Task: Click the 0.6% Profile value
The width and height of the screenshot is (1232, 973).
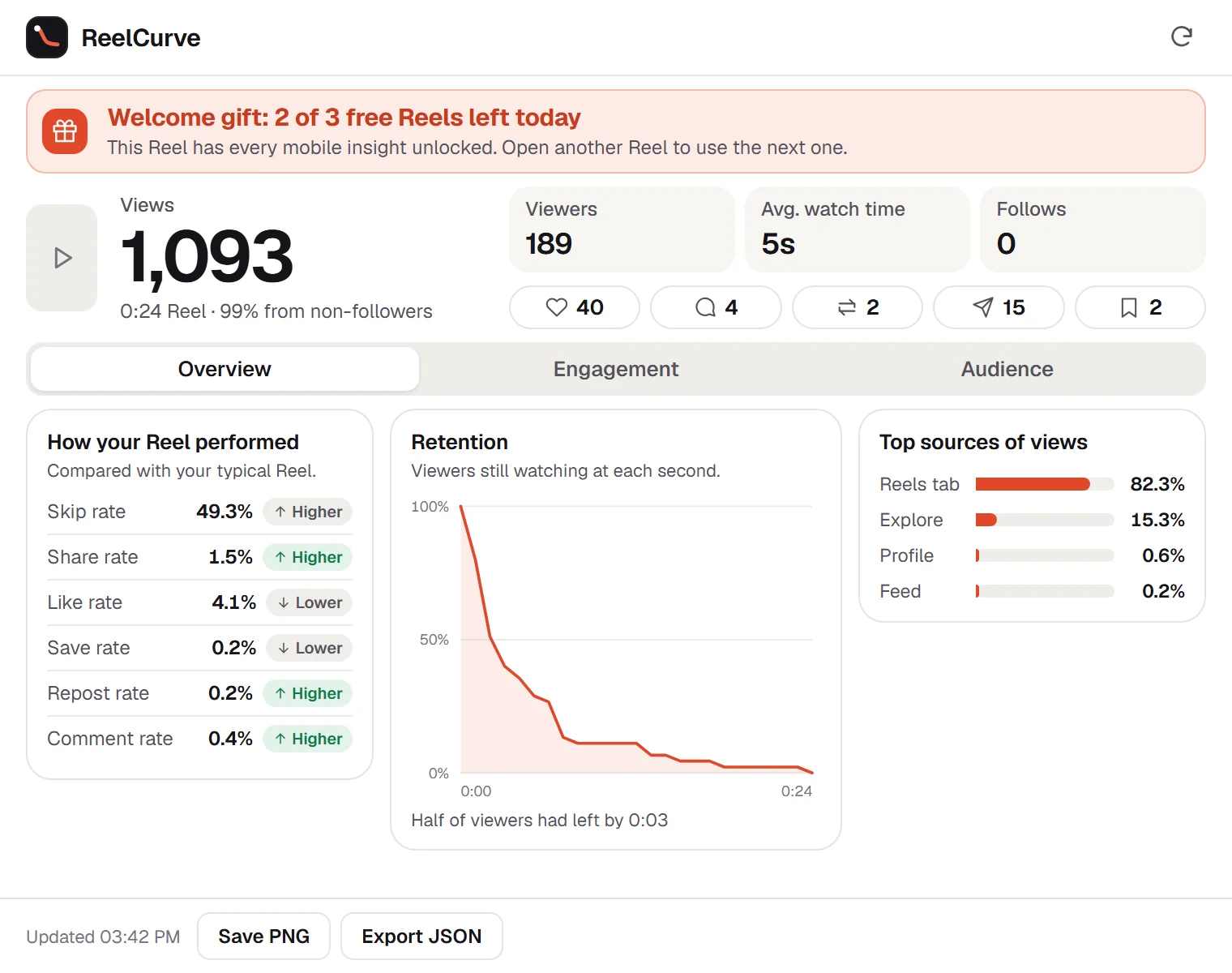Action: (x=1163, y=555)
